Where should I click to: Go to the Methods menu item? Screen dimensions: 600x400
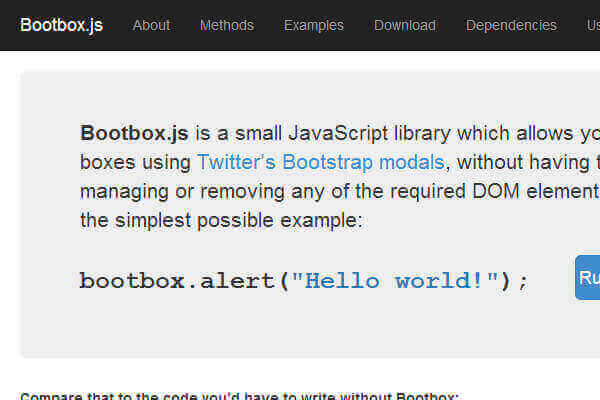coord(226,25)
